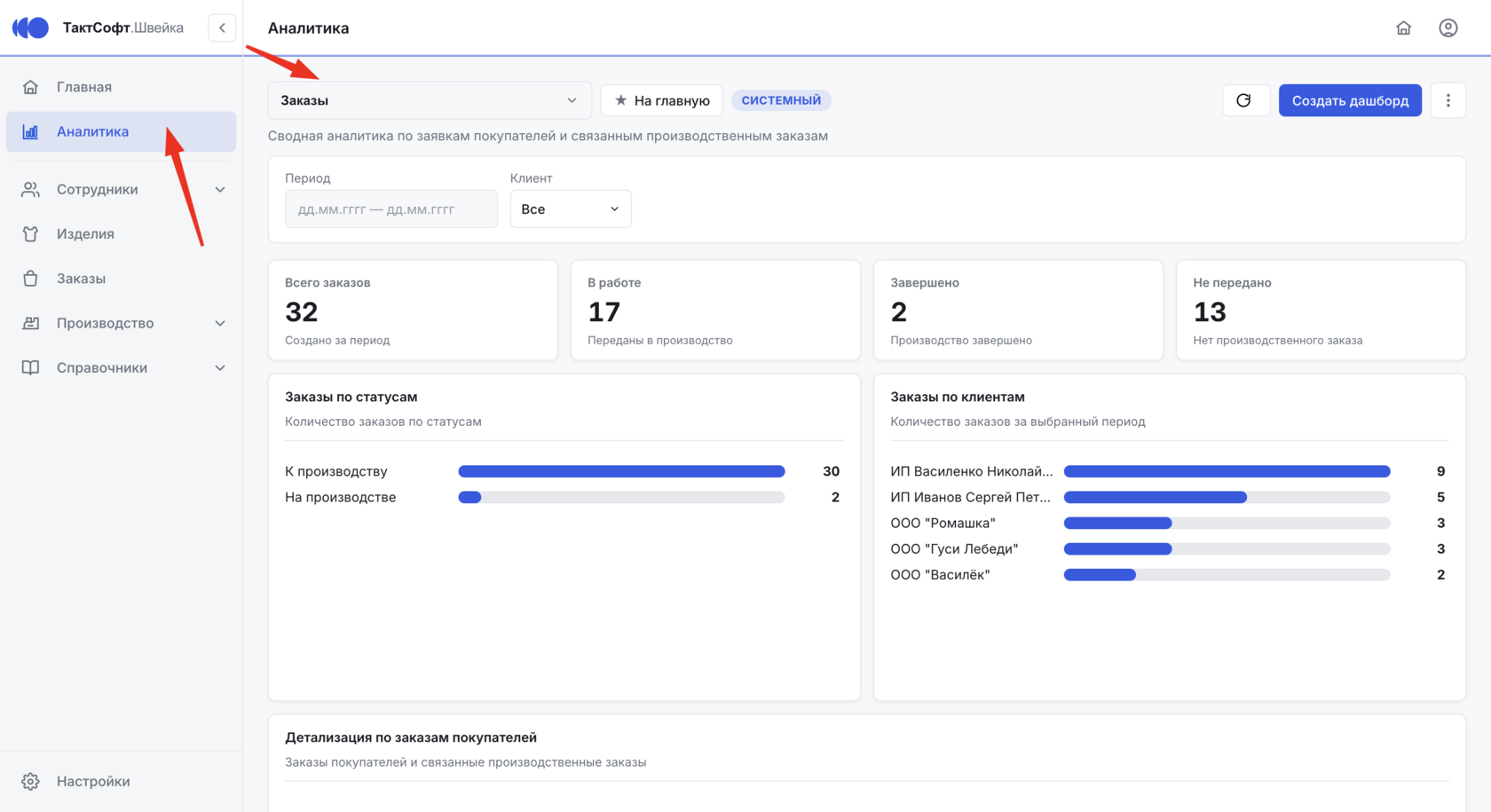Collapse the sidebar with the chevron button
Screen dimensions: 1491x812
222,28
